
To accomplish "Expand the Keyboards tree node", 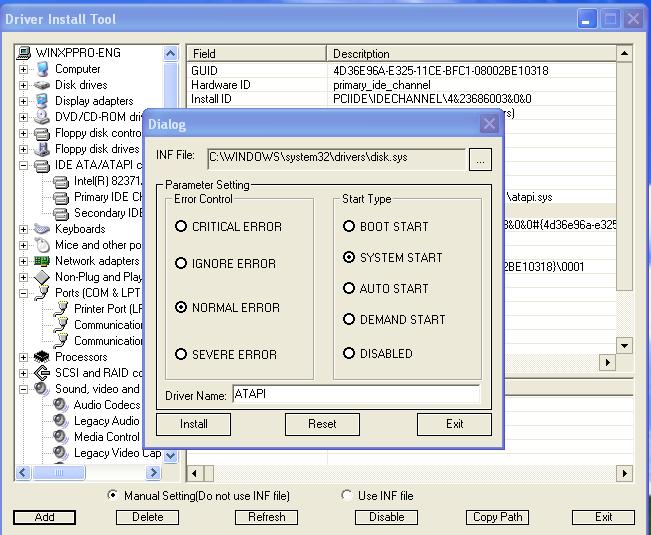I will pos(24,229).
